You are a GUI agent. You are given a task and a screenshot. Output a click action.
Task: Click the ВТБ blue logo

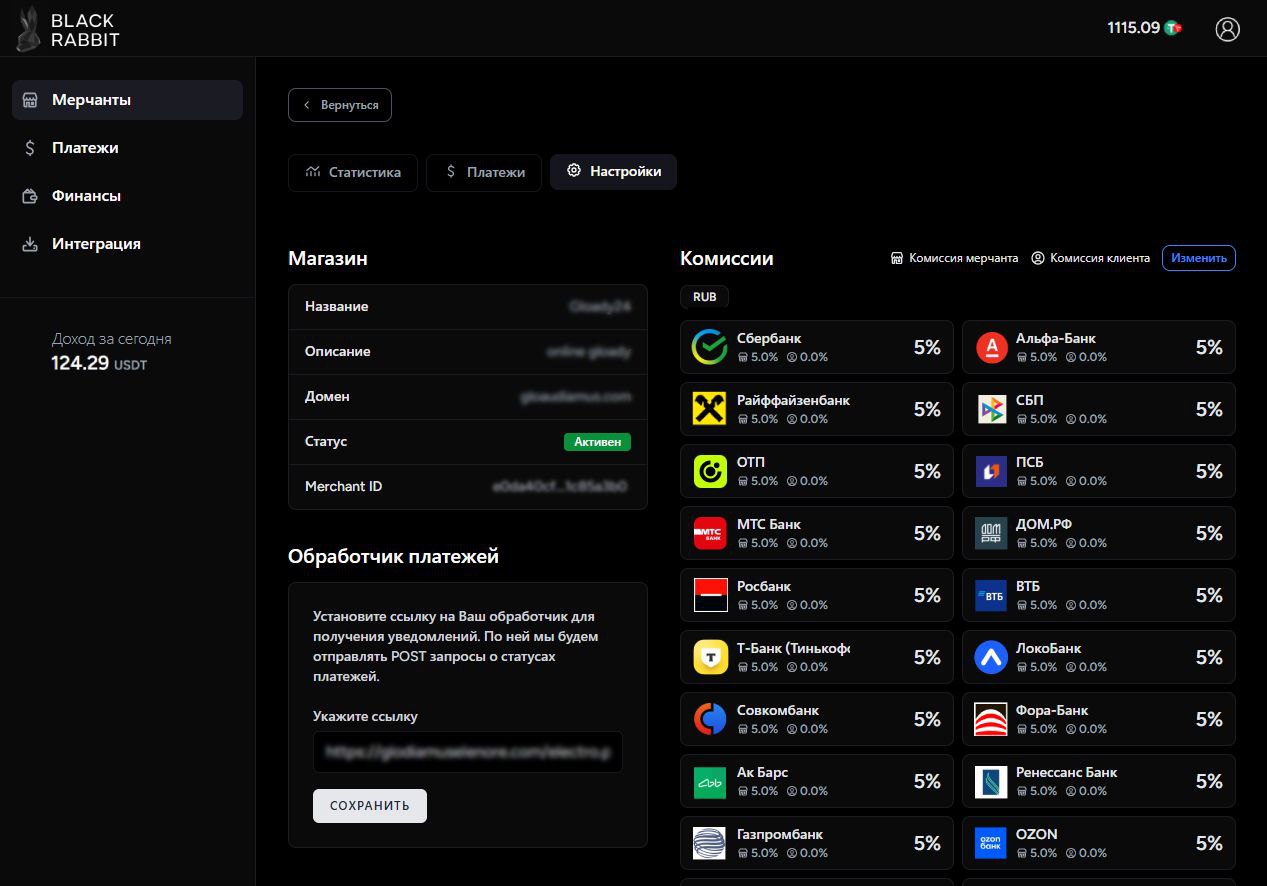pyautogui.click(x=991, y=595)
